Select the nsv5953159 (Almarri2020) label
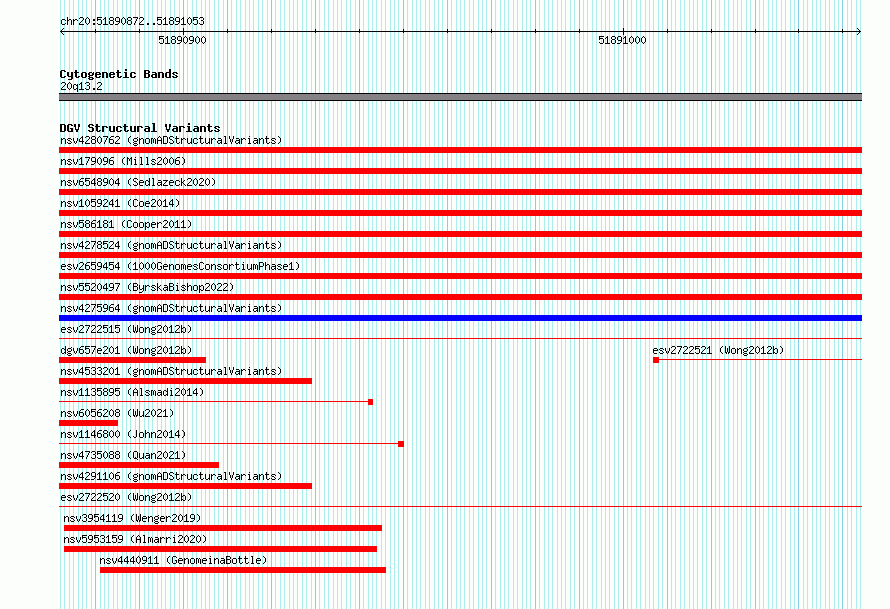 click(x=135, y=539)
